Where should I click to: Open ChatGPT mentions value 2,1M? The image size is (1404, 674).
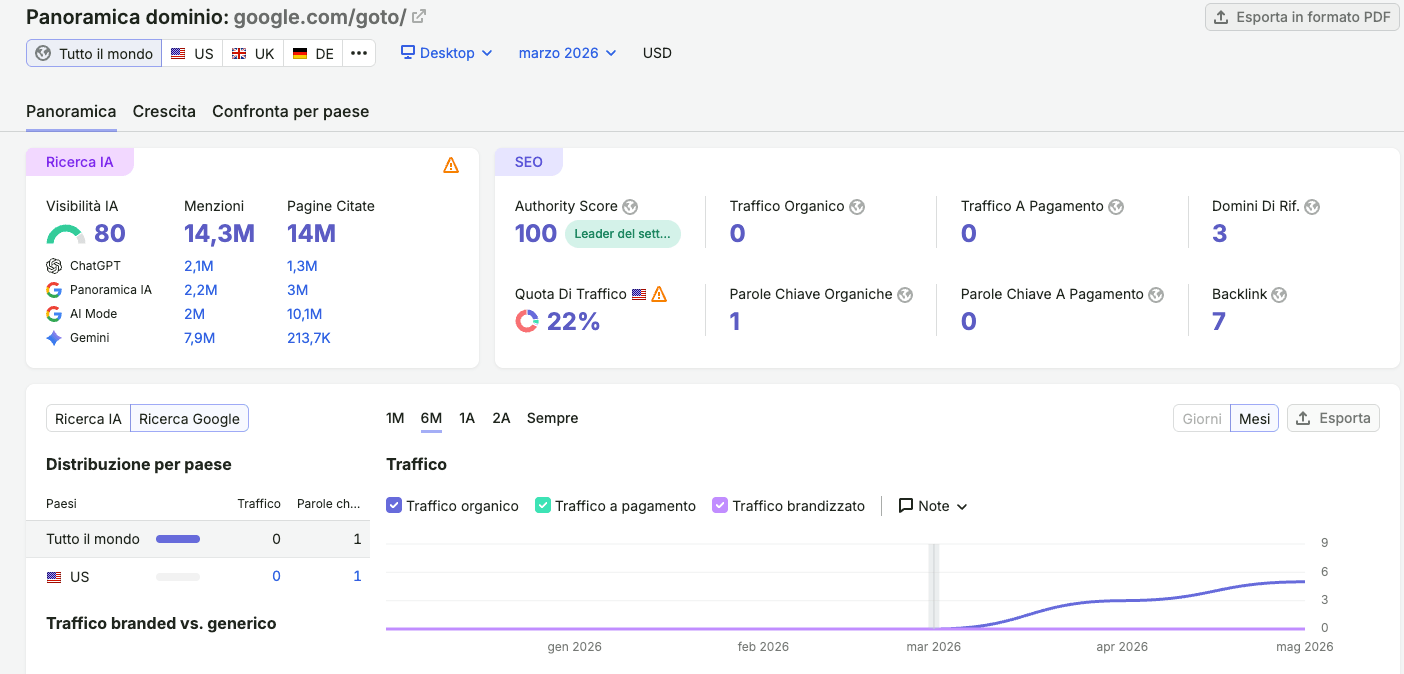point(198,266)
